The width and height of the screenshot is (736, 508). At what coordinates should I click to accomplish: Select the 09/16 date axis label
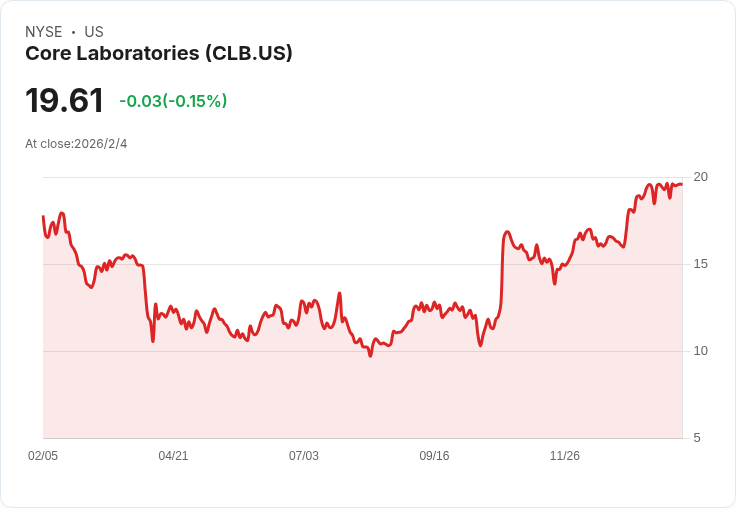(x=434, y=456)
